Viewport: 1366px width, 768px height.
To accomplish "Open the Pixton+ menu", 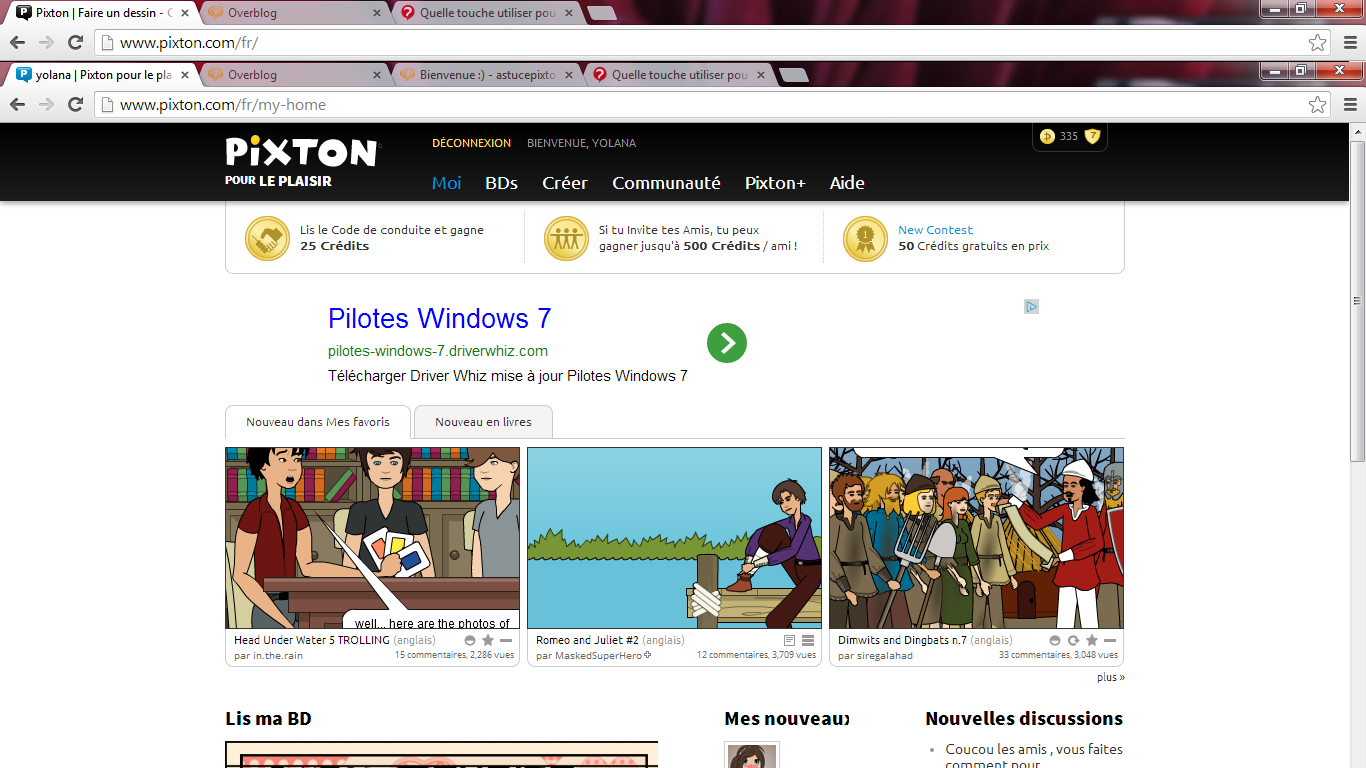I will point(775,183).
